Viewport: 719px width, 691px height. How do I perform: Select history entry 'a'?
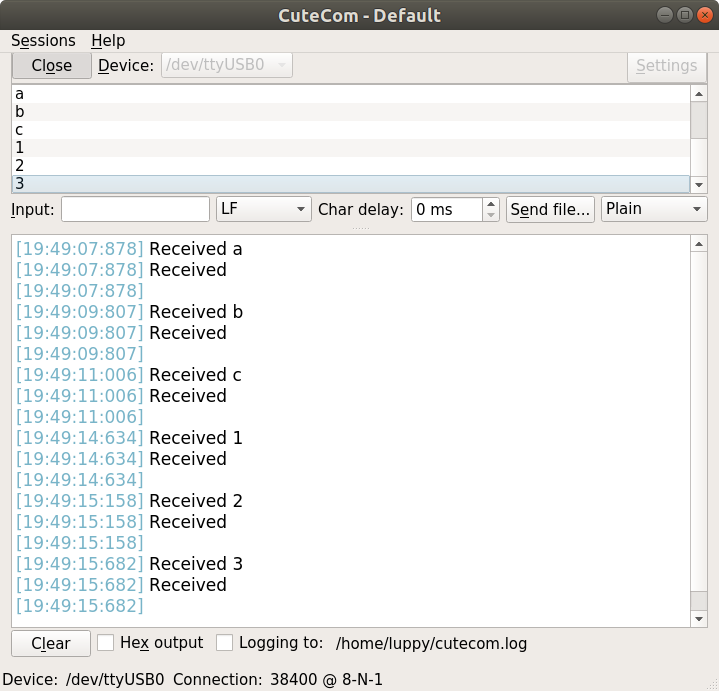350,94
